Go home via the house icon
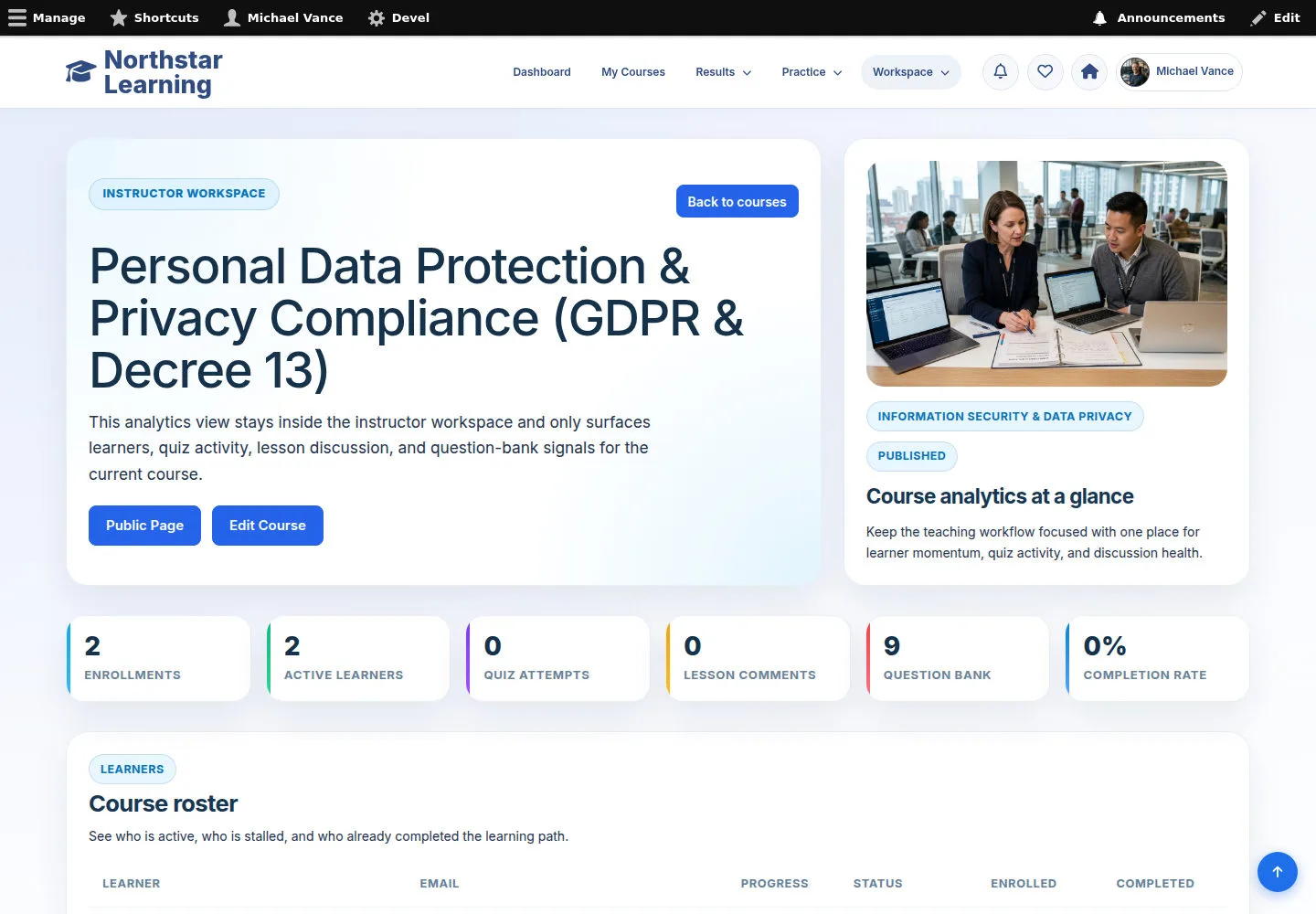The image size is (1316, 914). click(1089, 71)
